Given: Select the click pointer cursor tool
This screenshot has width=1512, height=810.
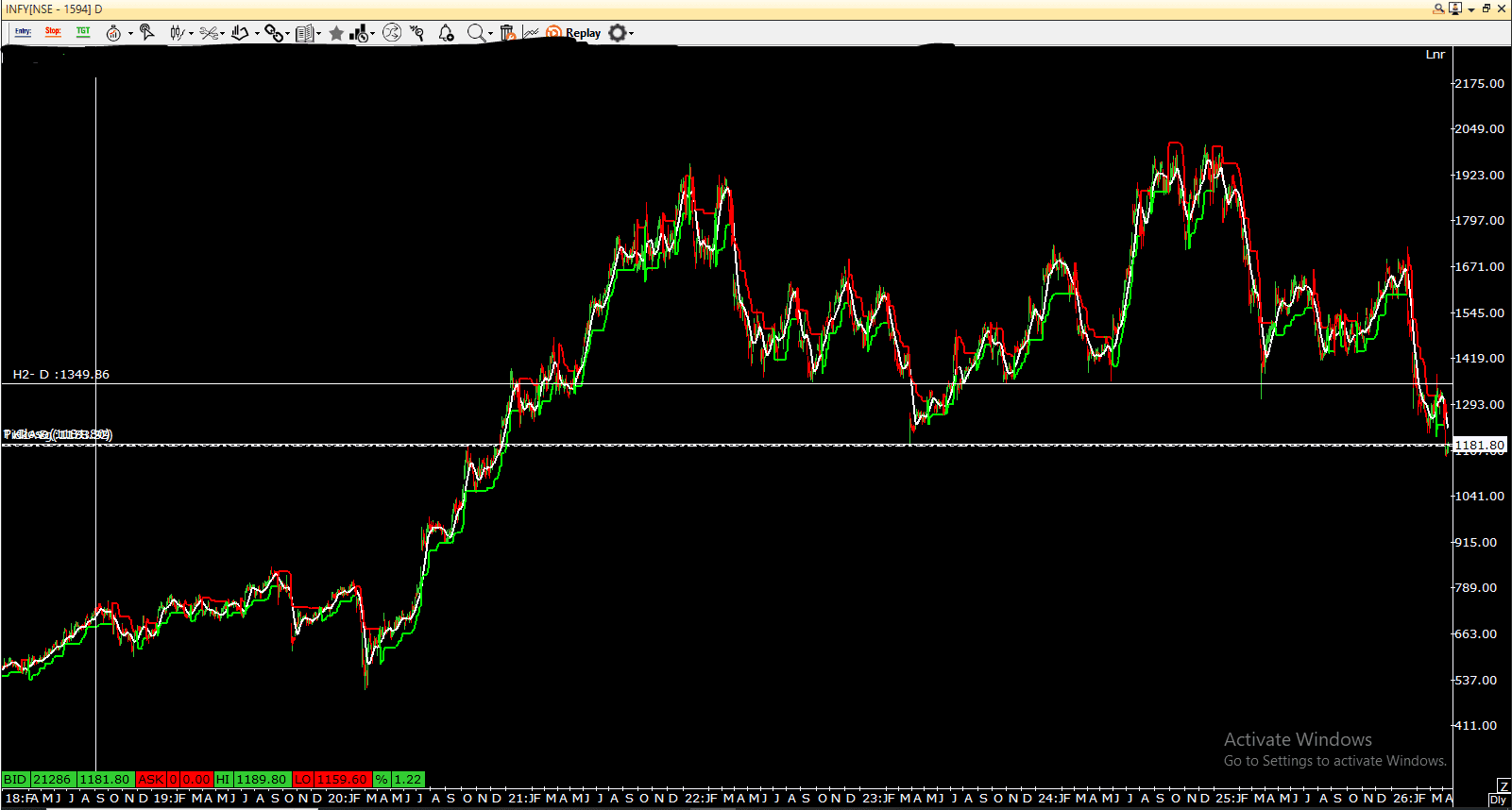Looking at the screenshot, I should point(146,33).
